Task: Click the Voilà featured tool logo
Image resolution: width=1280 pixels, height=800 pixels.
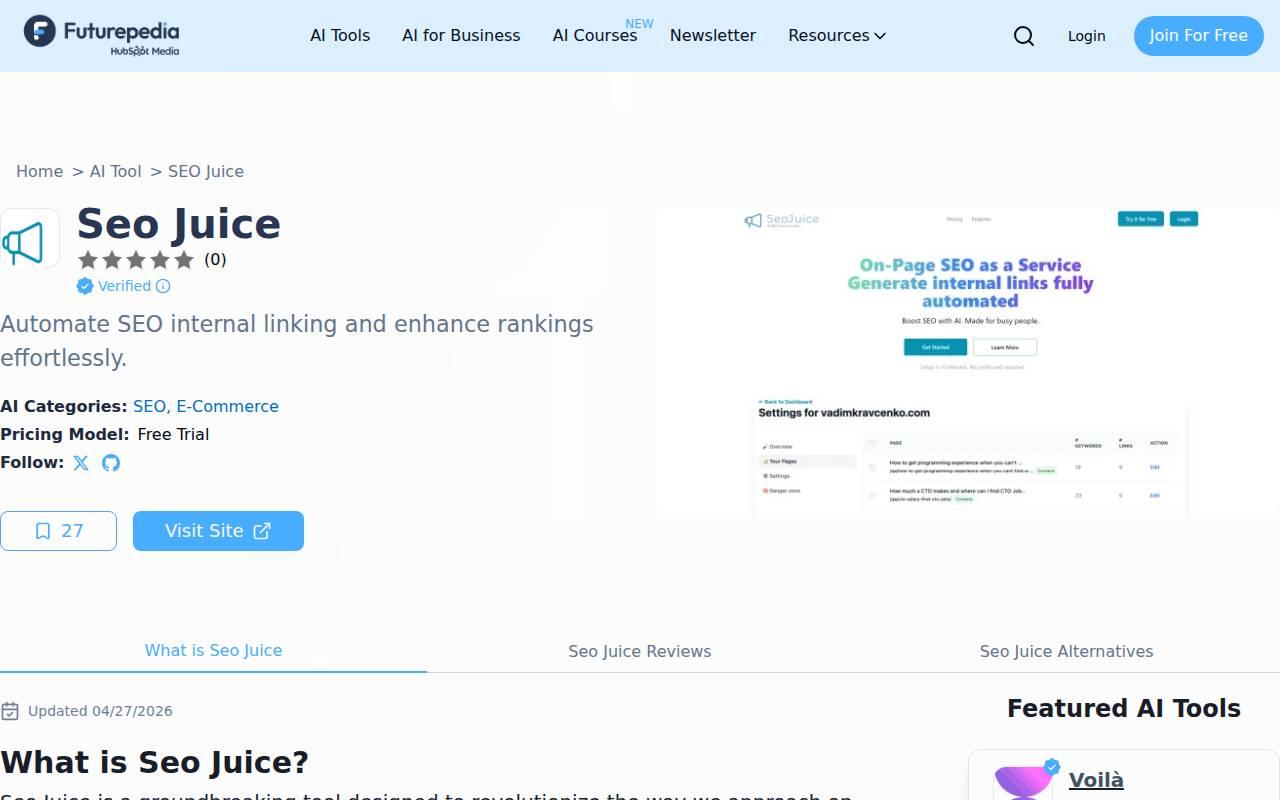Action: pyautogui.click(x=1023, y=781)
